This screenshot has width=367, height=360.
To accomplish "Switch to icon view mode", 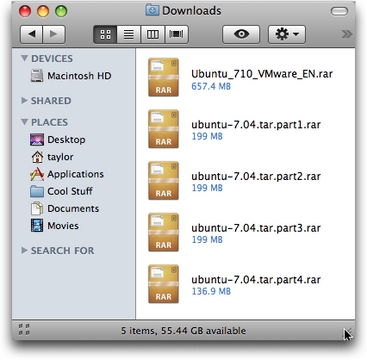I will pyautogui.click(x=105, y=34).
